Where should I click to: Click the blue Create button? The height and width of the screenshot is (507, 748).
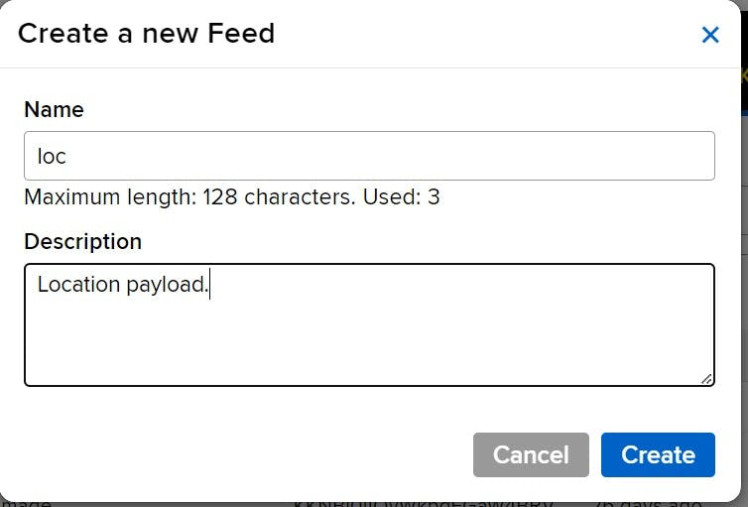tap(657, 455)
